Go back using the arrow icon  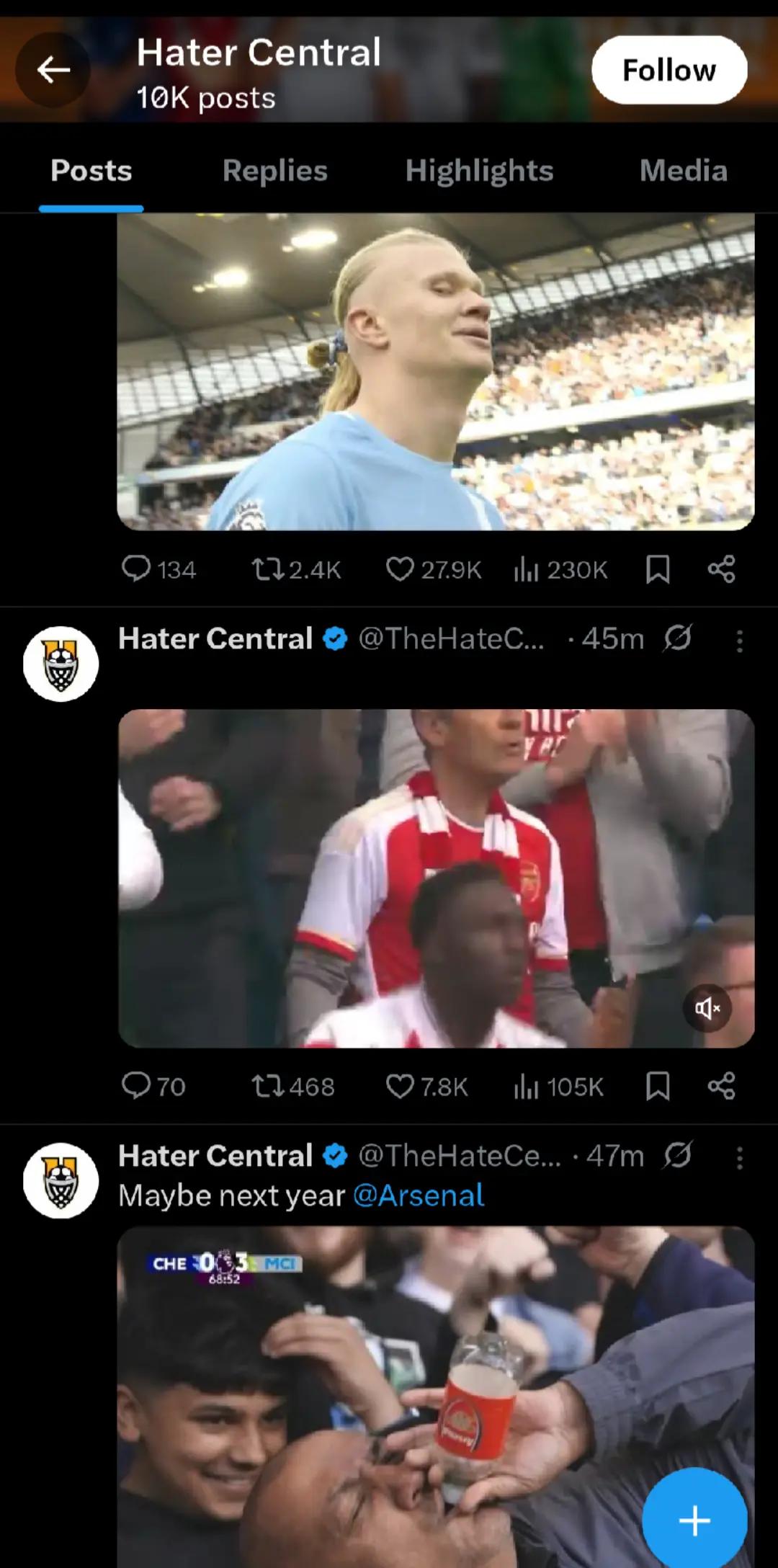point(53,70)
